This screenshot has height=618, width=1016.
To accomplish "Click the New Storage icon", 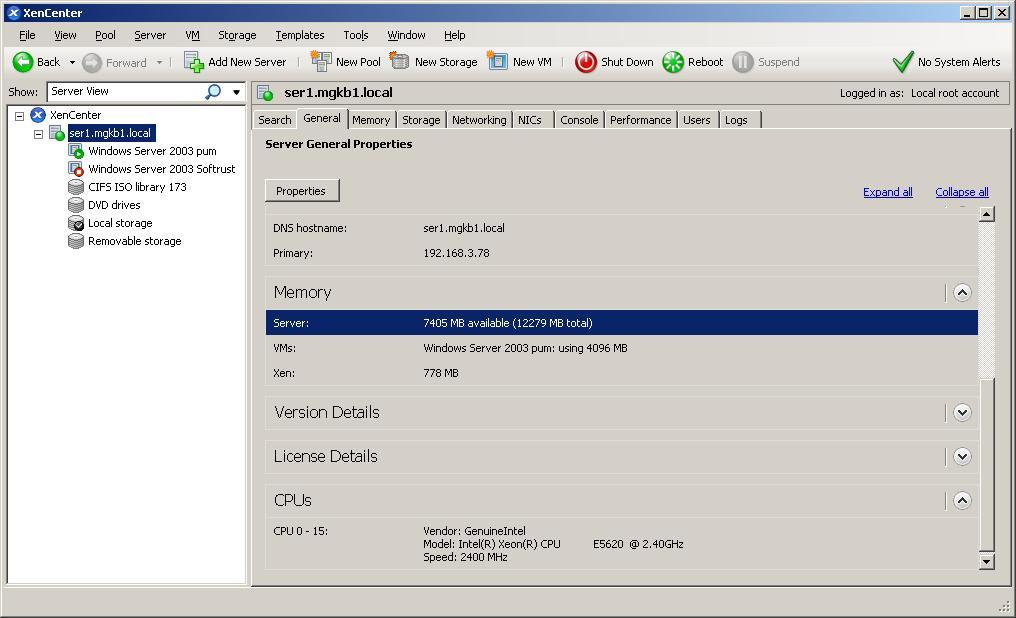I will (x=399, y=61).
